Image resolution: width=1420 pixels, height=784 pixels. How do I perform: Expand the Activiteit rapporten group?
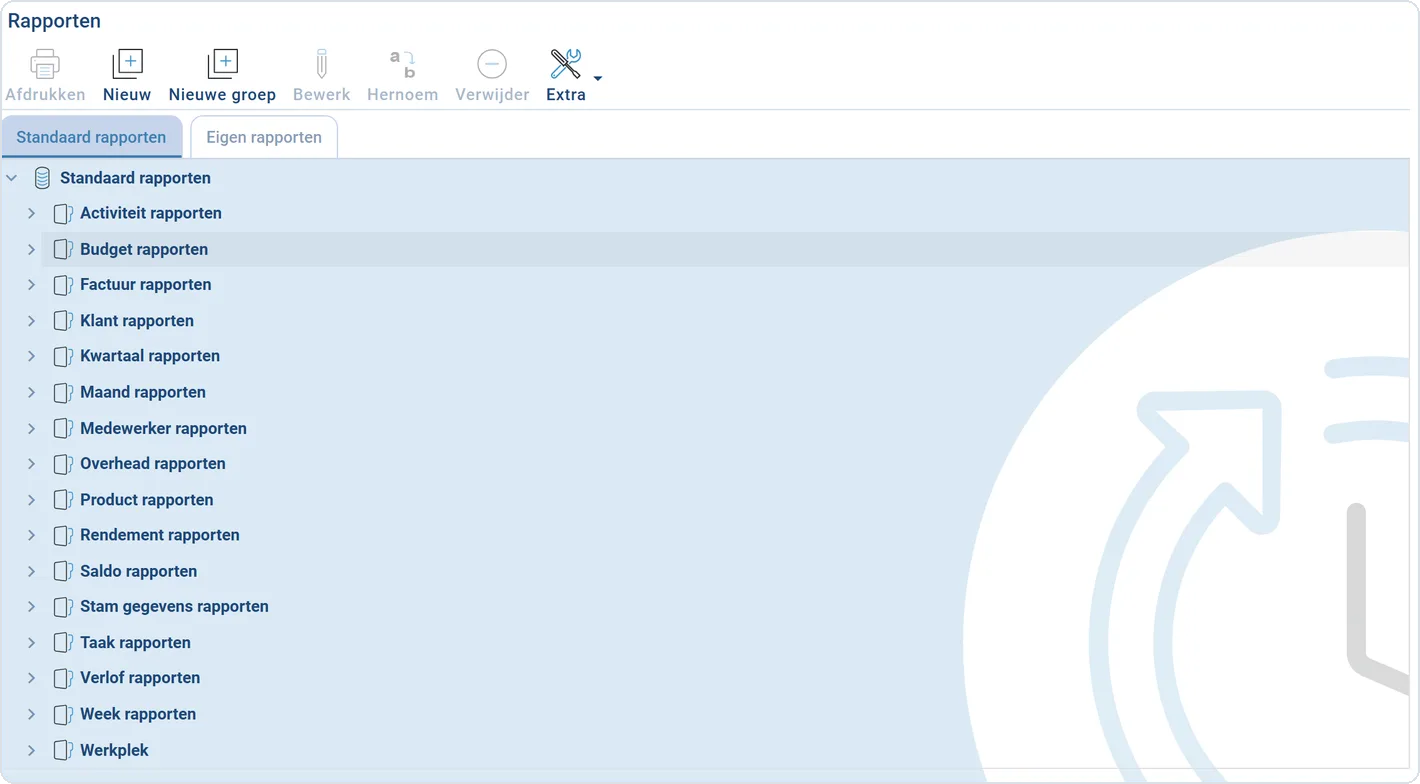click(31, 213)
